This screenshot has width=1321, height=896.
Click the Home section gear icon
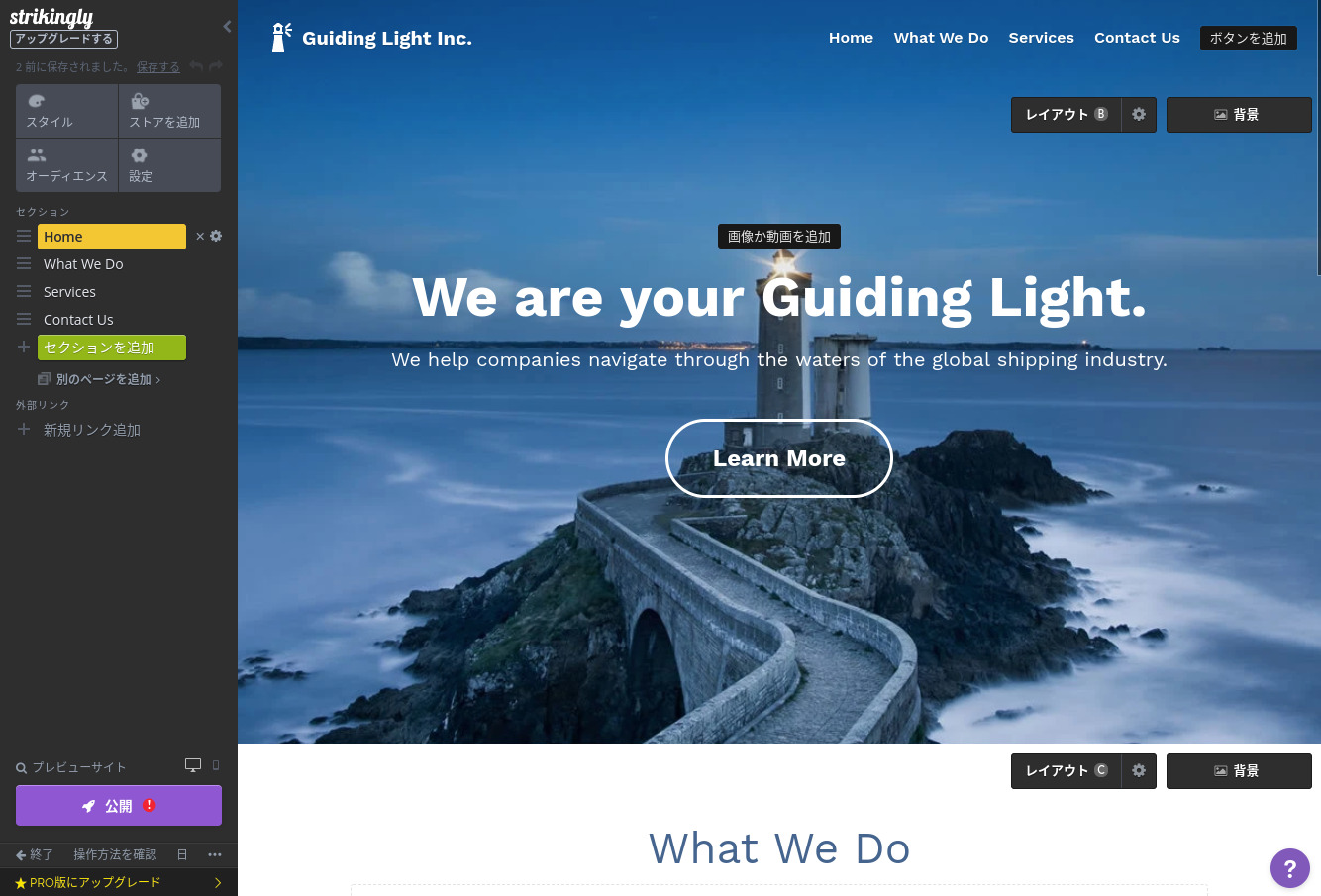(x=216, y=236)
